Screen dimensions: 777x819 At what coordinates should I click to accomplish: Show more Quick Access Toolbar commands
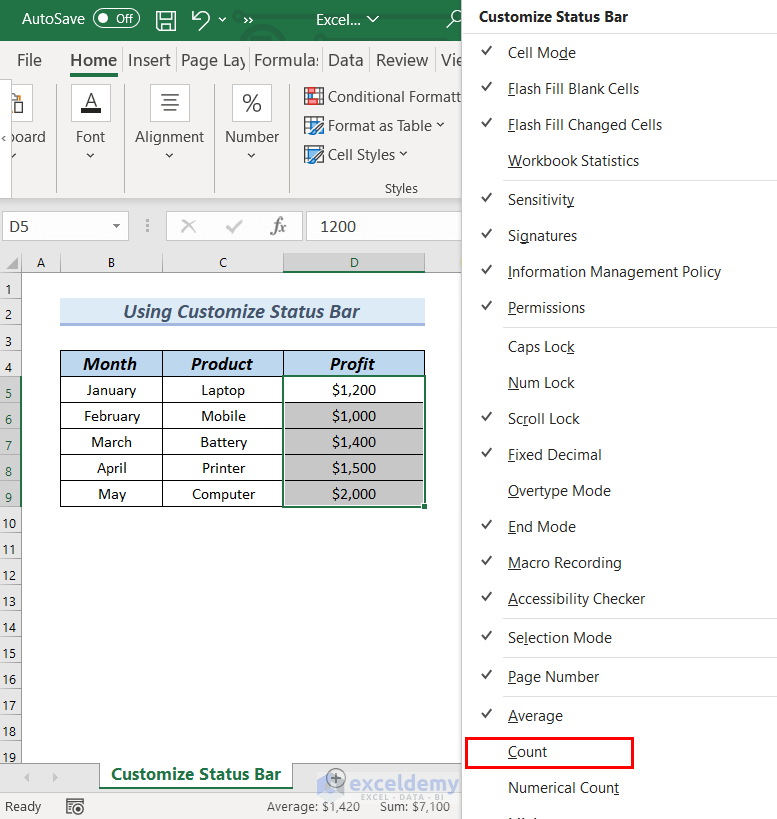click(248, 20)
